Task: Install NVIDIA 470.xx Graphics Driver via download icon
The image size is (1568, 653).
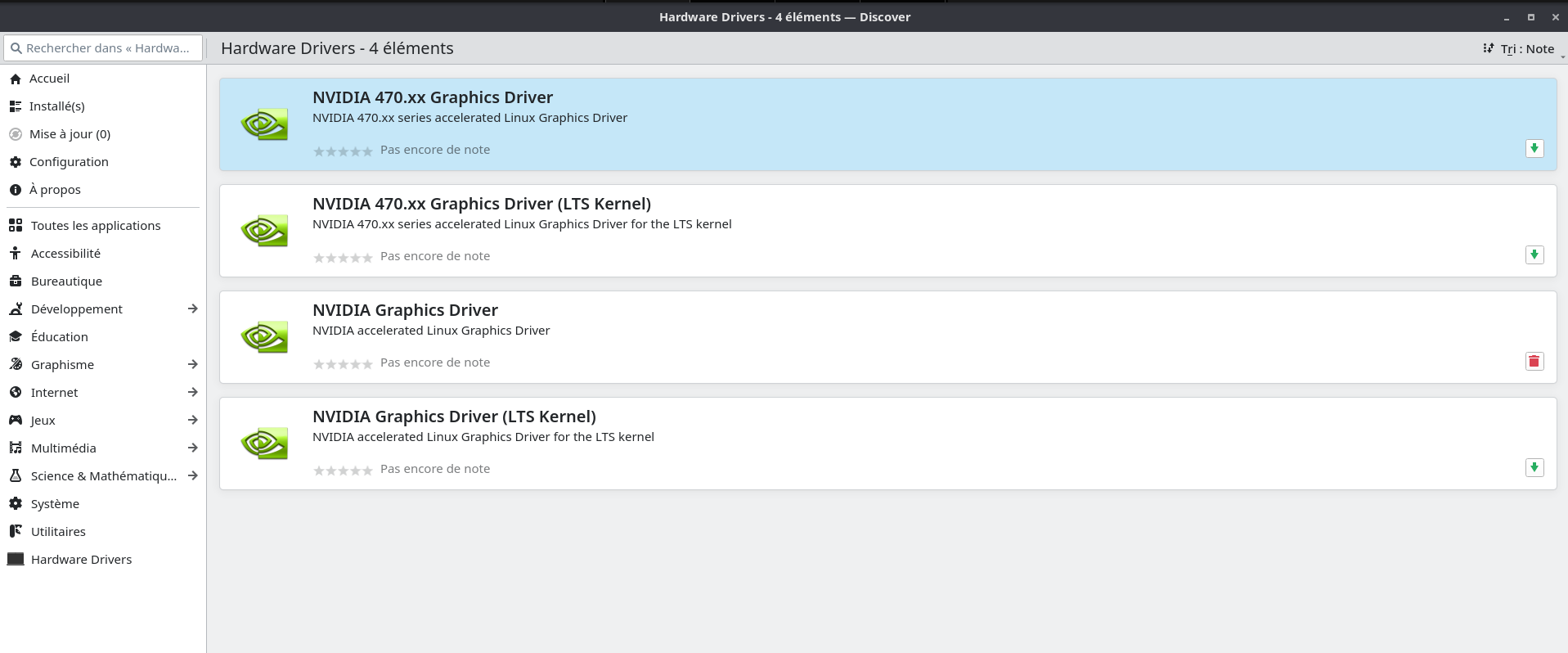Action: [x=1534, y=149]
